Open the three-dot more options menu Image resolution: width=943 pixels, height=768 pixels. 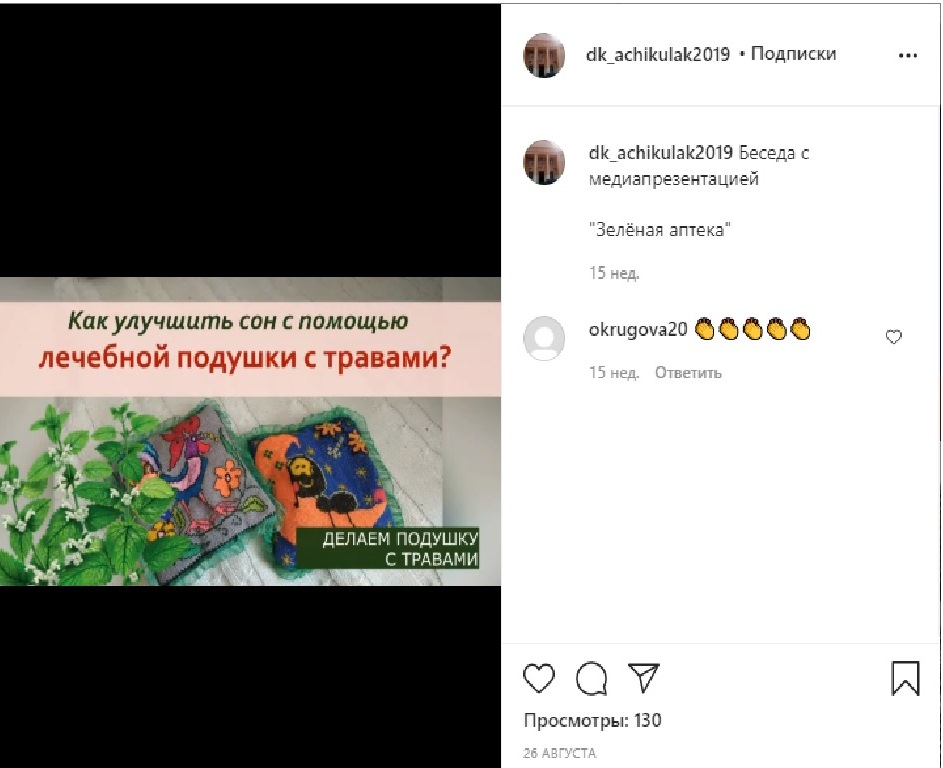click(x=908, y=55)
